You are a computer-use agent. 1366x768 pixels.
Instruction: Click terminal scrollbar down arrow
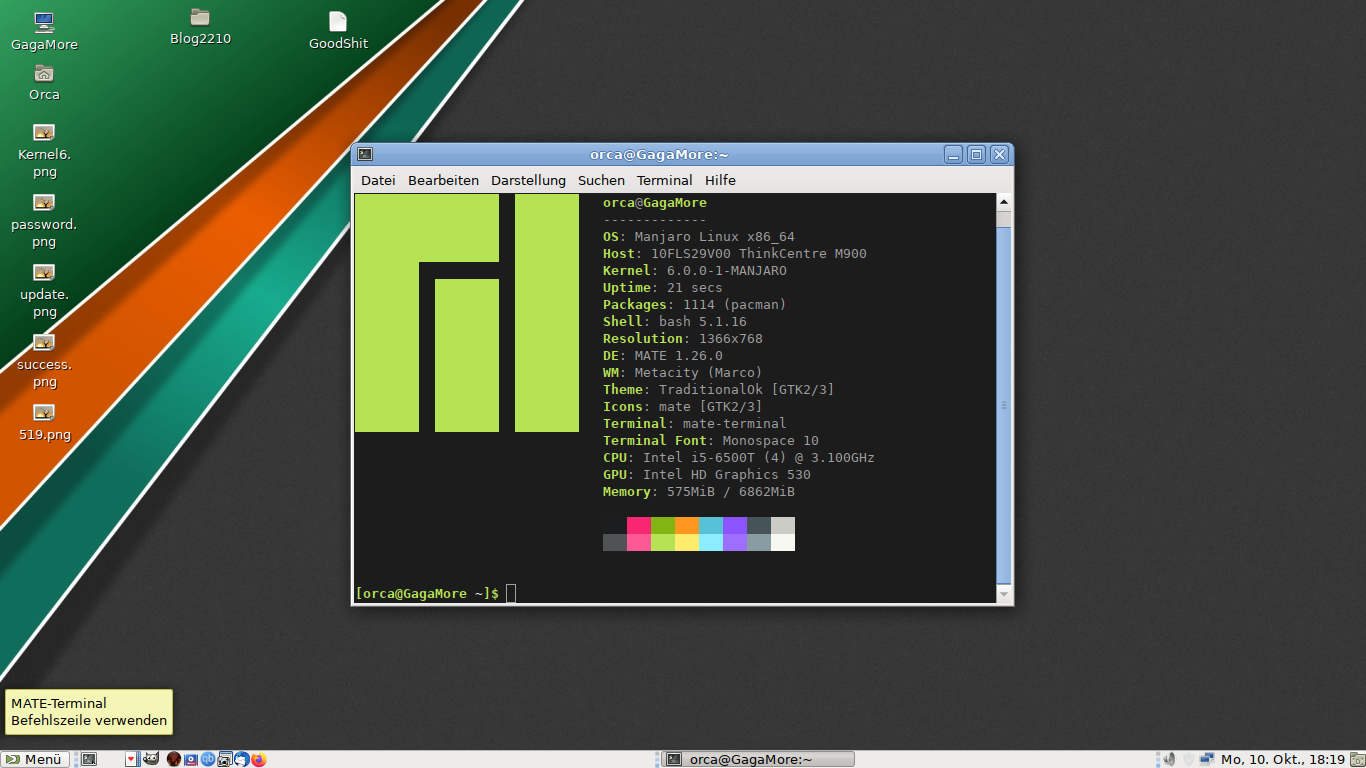[x=1005, y=594]
